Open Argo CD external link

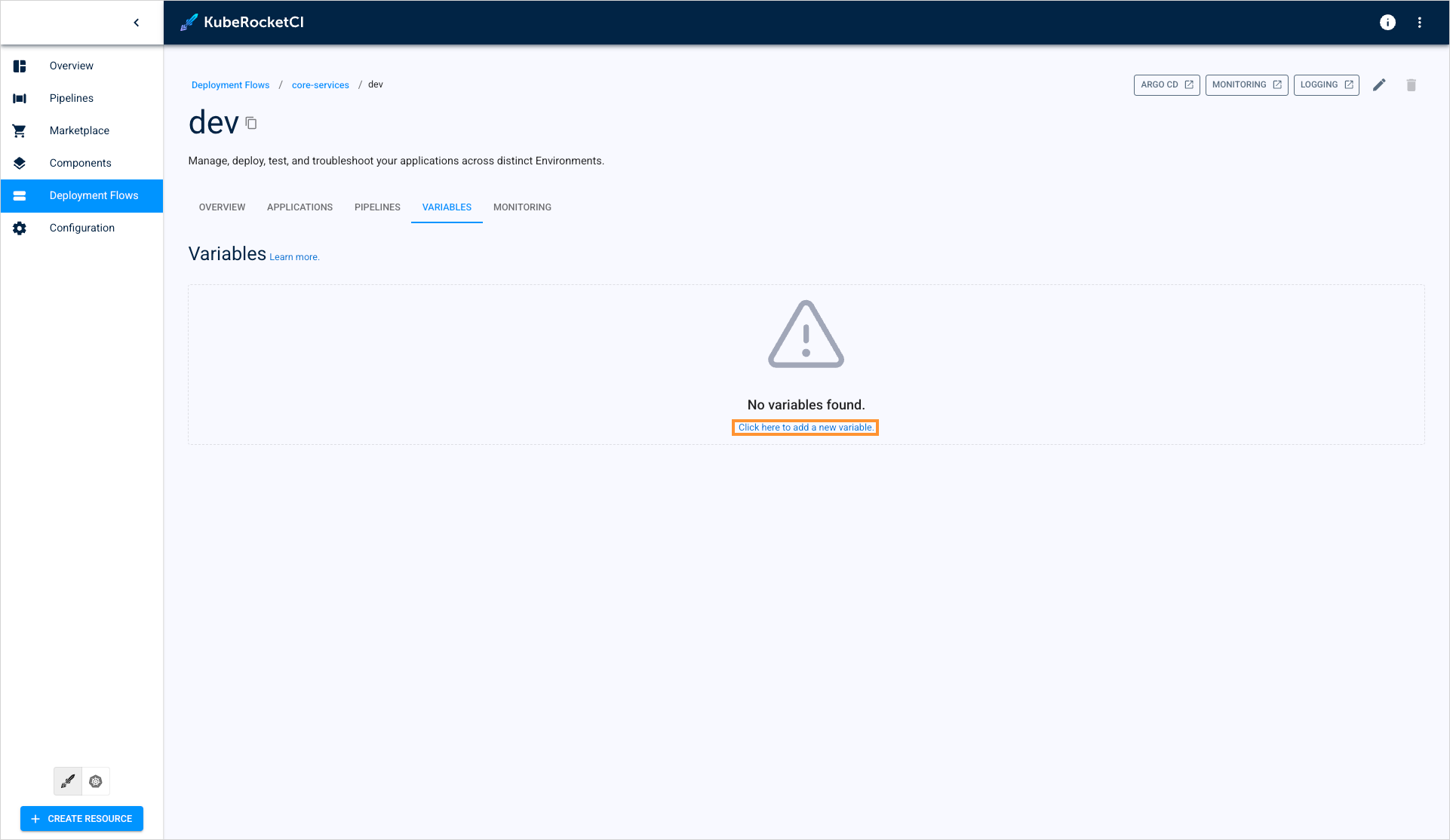[1166, 85]
